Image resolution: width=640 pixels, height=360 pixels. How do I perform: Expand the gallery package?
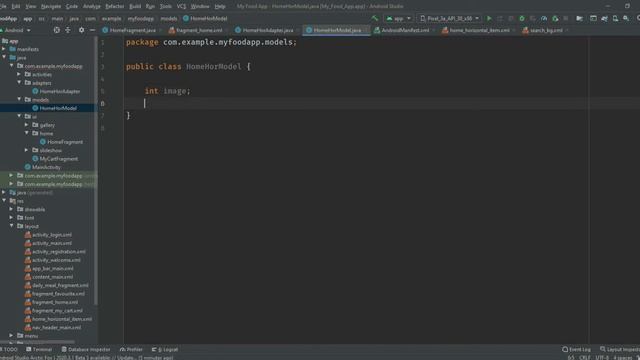coord(27,125)
